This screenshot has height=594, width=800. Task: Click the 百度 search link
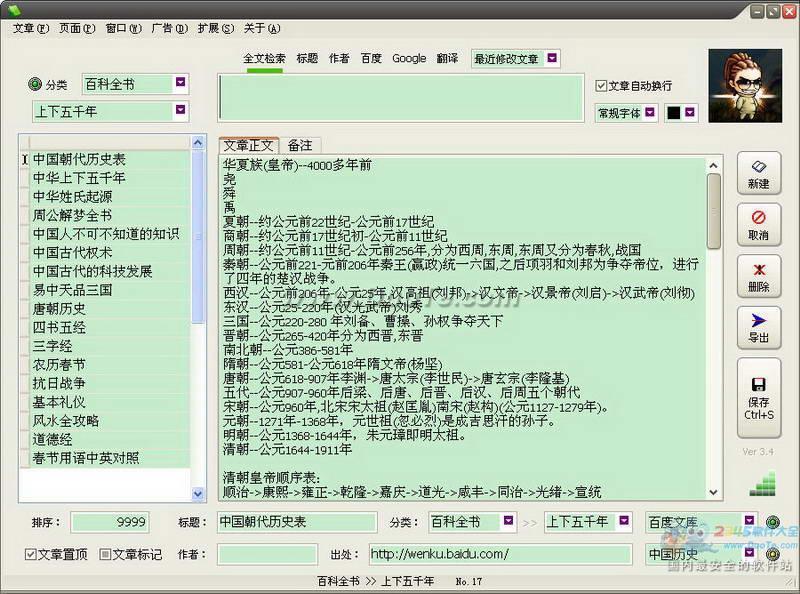pyautogui.click(x=371, y=59)
